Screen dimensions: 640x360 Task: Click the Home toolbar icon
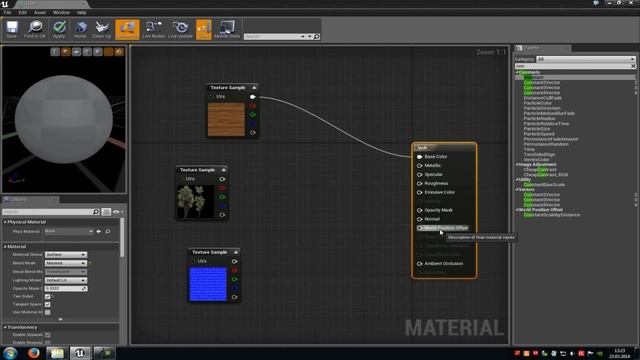[80, 29]
